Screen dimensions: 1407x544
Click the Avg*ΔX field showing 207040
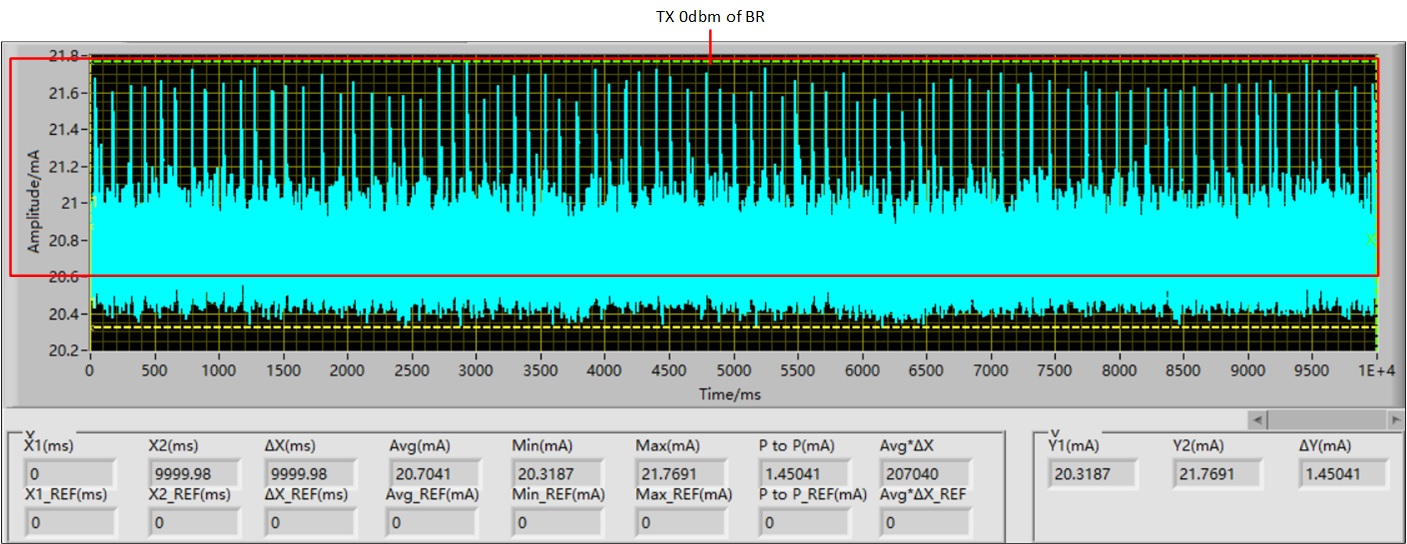925,472
